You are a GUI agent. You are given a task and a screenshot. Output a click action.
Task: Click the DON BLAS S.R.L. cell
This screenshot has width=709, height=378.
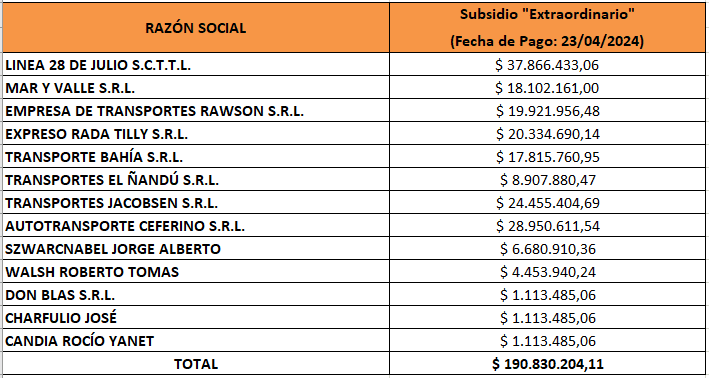[x=196, y=295]
